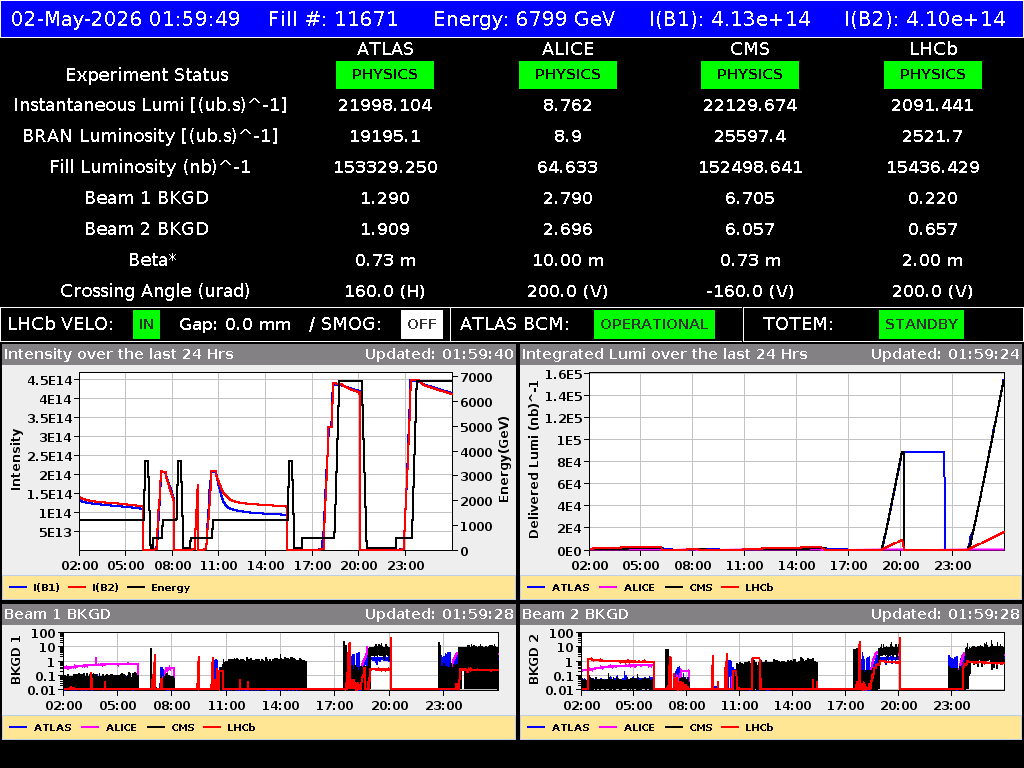Click Integrated Lumi over the last 24 Hrs title

point(665,354)
